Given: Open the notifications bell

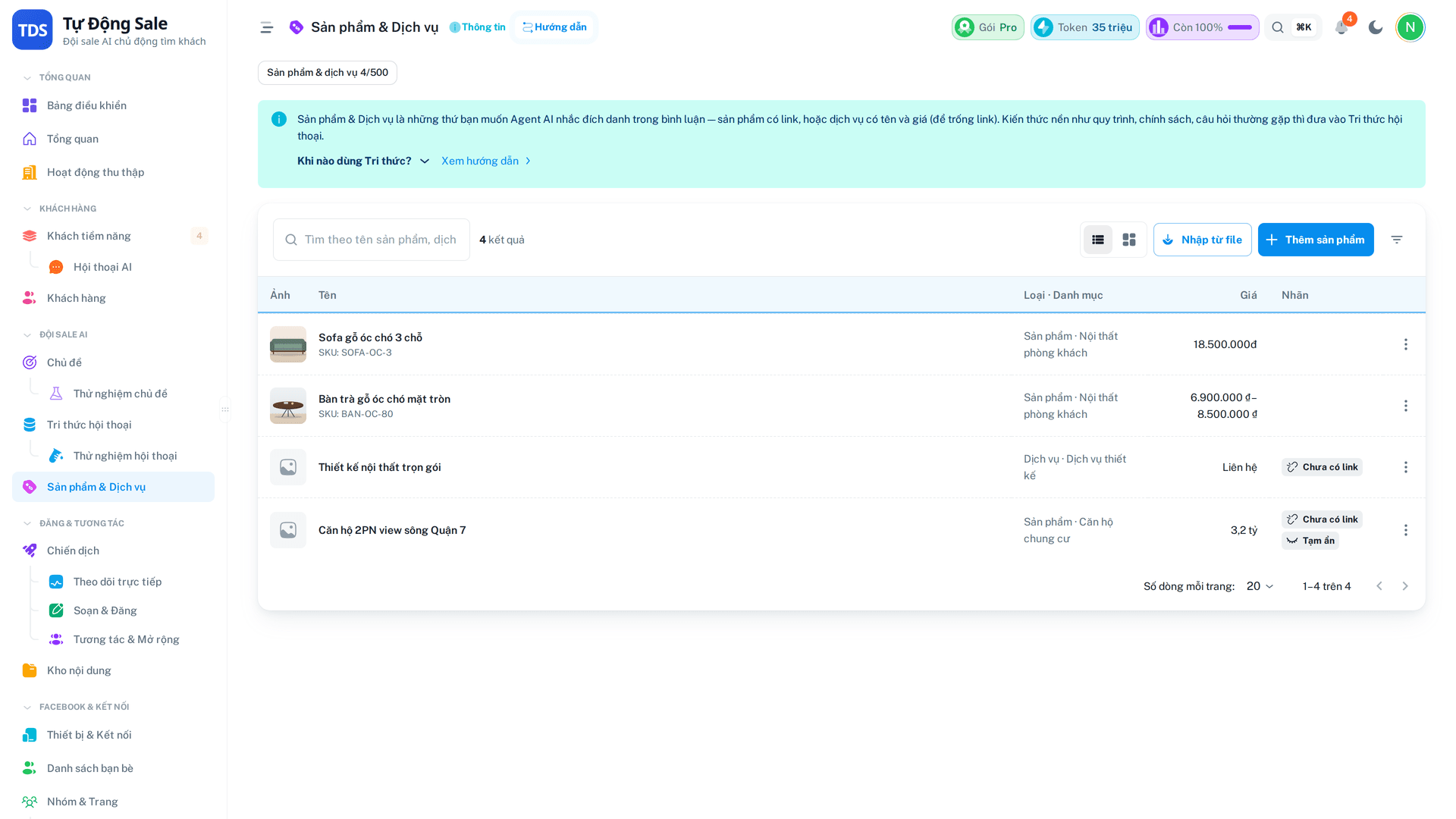Looking at the screenshot, I should pos(1341,27).
